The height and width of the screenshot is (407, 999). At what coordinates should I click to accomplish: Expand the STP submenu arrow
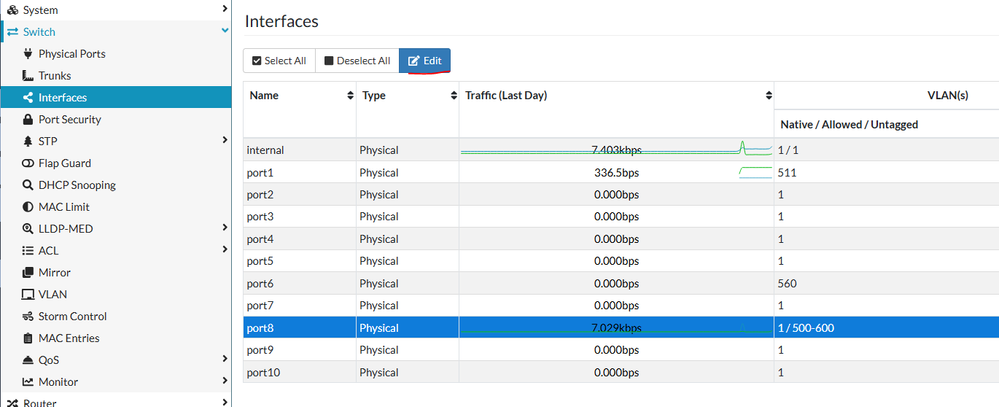(225, 141)
